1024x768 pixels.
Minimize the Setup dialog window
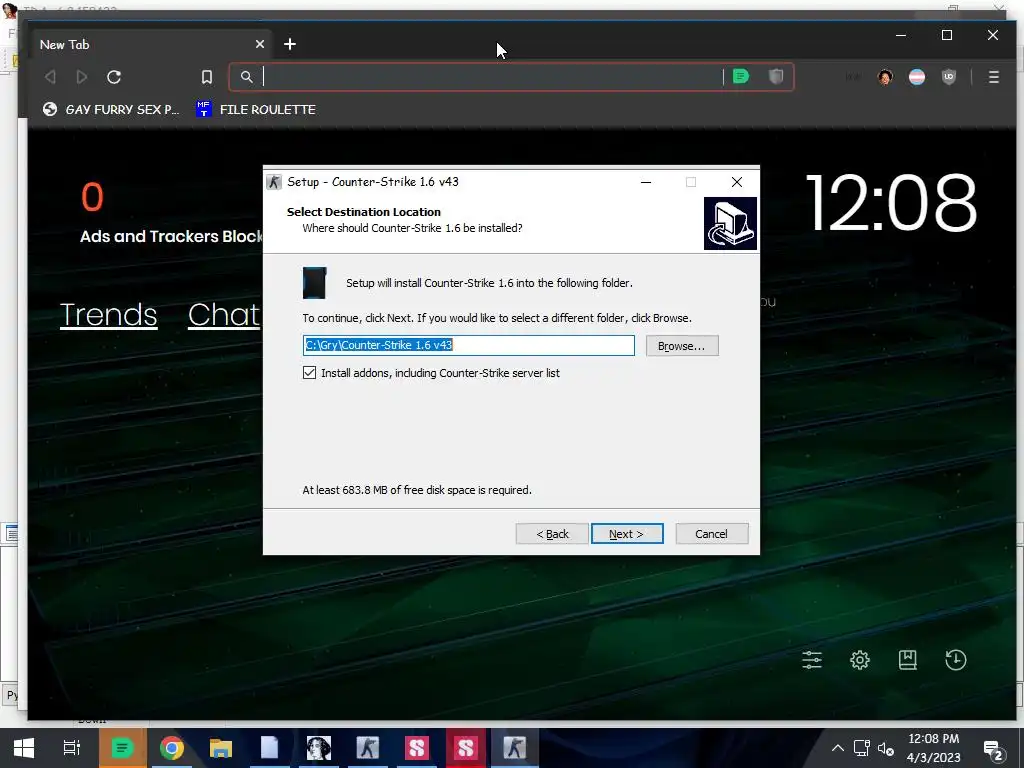tap(646, 182)
